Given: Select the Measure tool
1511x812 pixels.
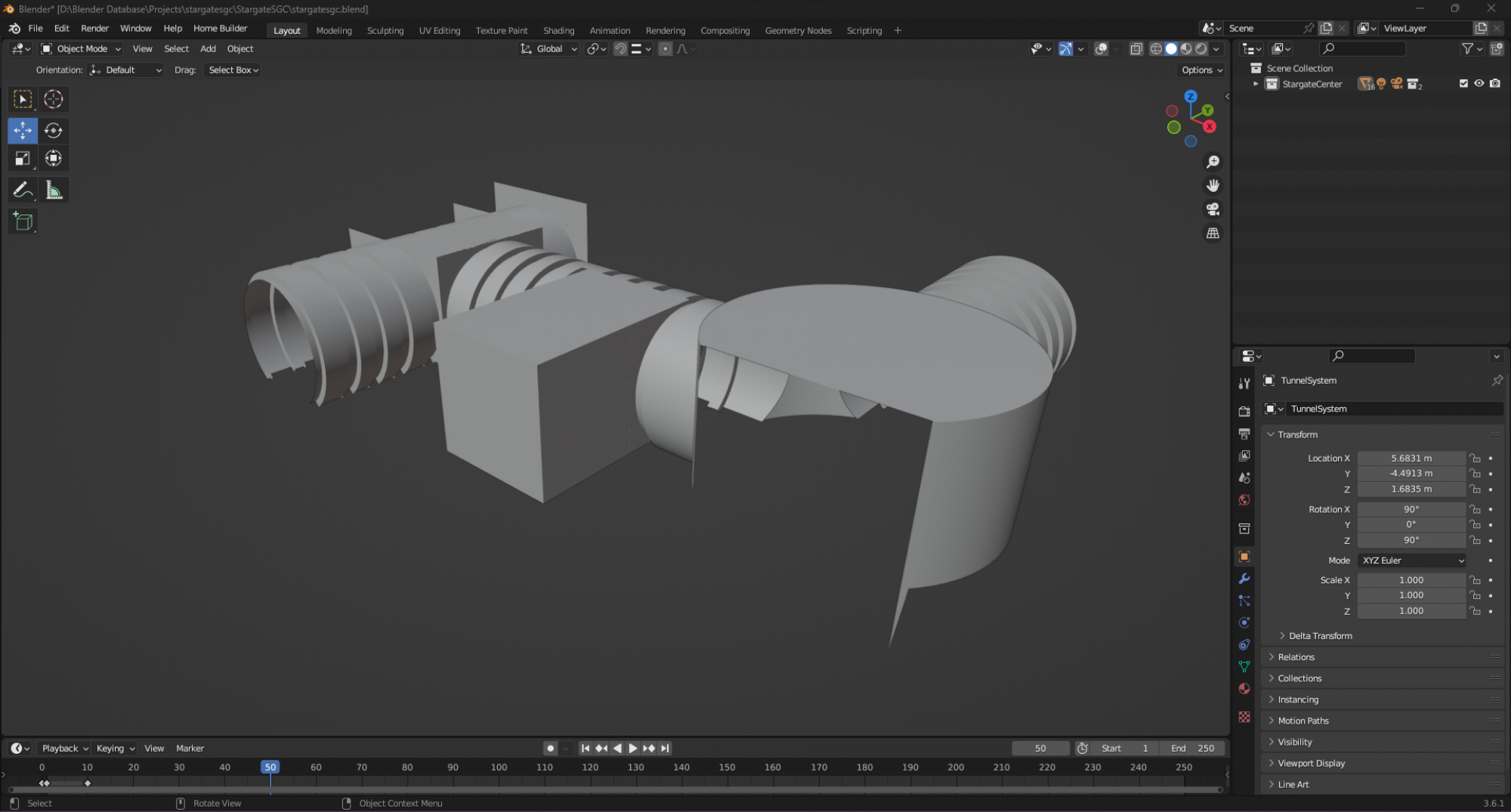Looking at the screenshot, I should tap(53, 190).
